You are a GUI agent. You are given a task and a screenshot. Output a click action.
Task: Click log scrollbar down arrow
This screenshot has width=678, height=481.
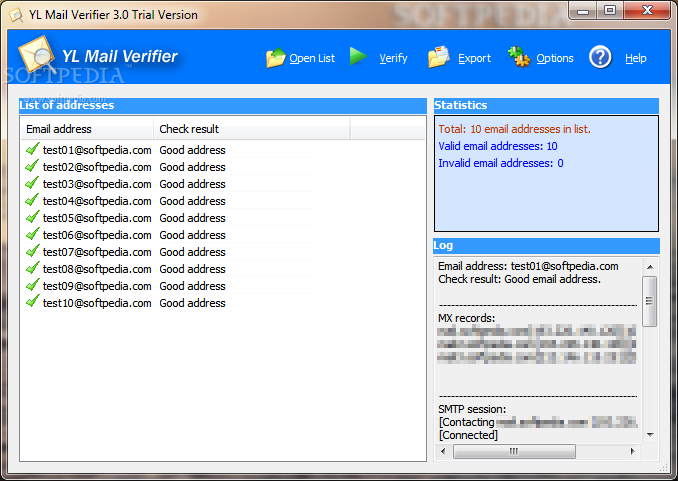tap(650, 434)
